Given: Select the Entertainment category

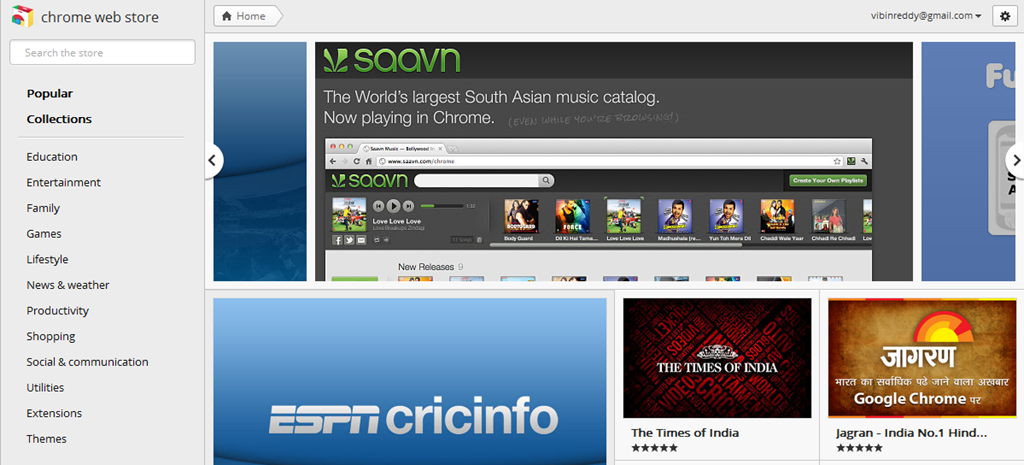Looking at the screenshot, I should point(63,182).
